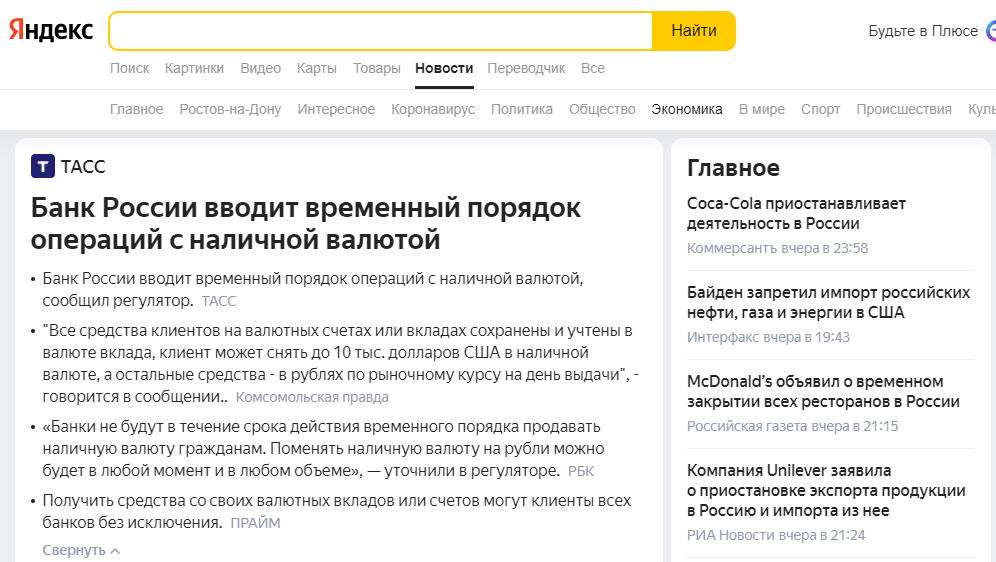
Task: Open the Общество category
Action: (602, 109)
